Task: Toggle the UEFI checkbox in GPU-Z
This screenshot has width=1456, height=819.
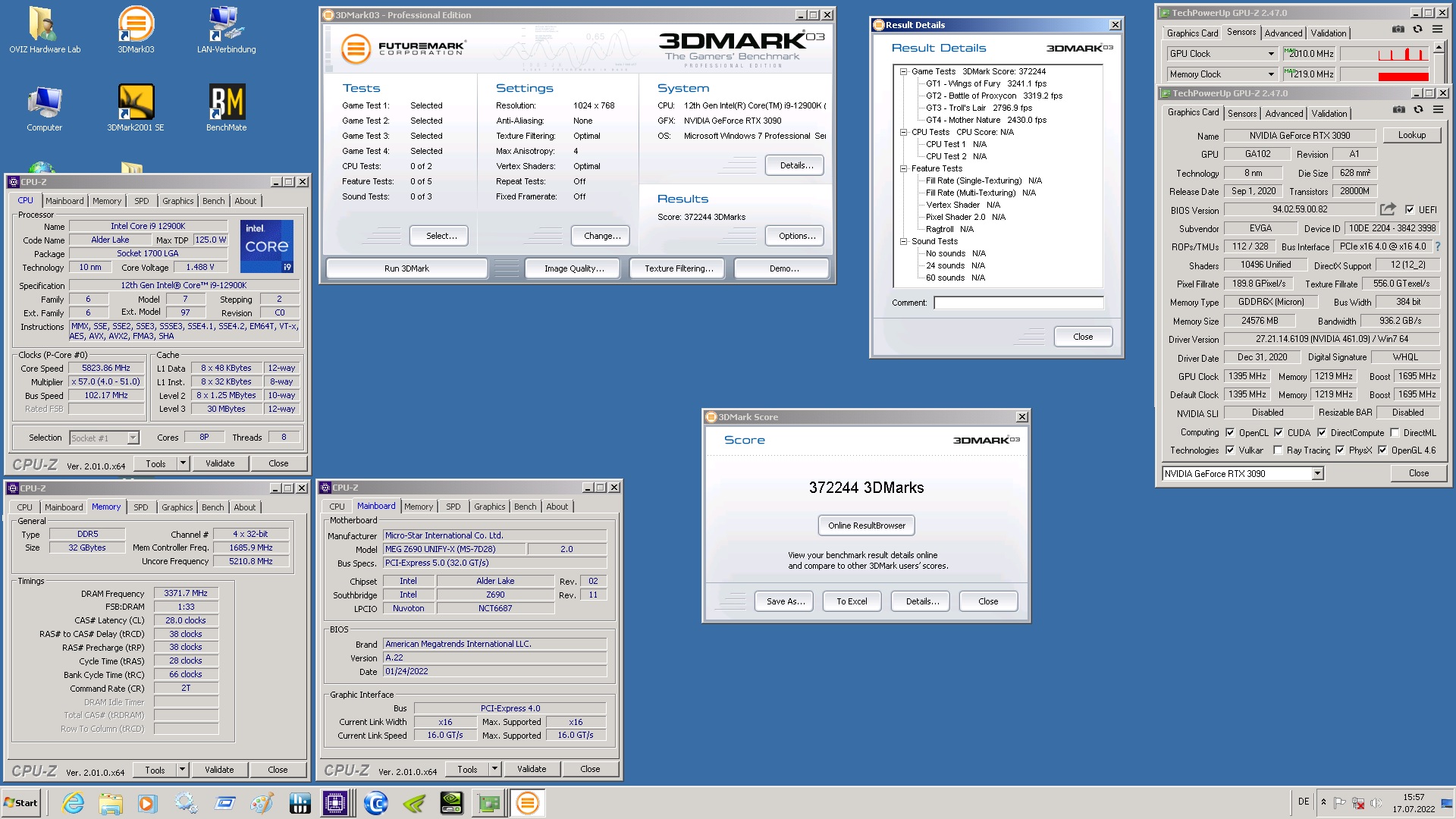Action: 1409,209
